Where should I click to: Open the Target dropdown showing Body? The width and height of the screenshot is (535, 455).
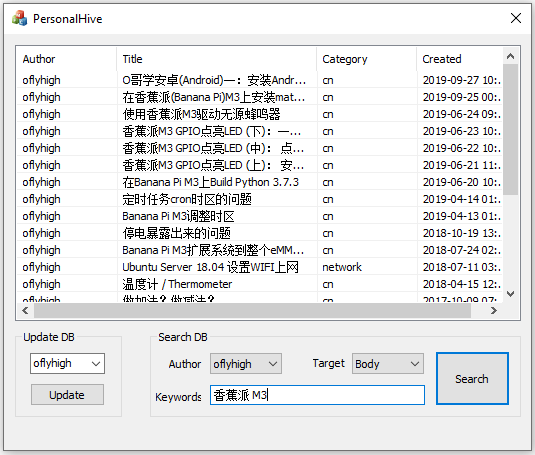pyautogui.click(x=388, y=364)
